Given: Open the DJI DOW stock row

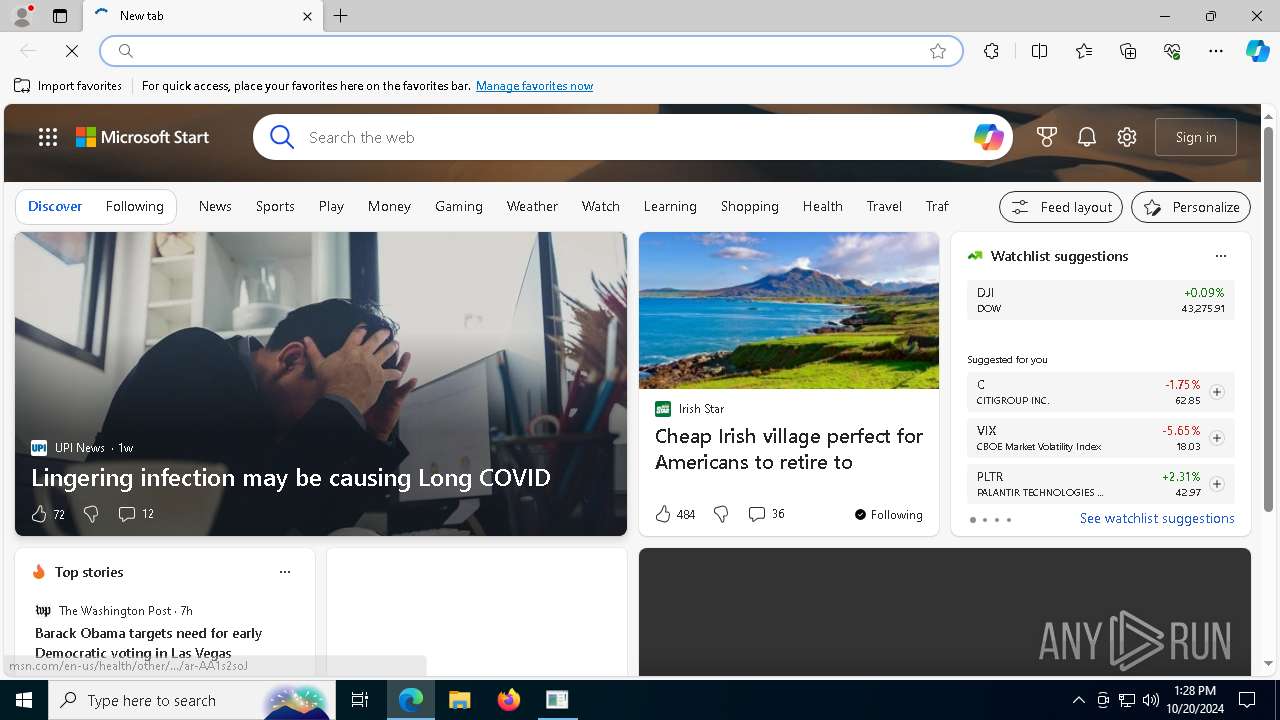Looking at the screenshot, I should coord(1100,300).
